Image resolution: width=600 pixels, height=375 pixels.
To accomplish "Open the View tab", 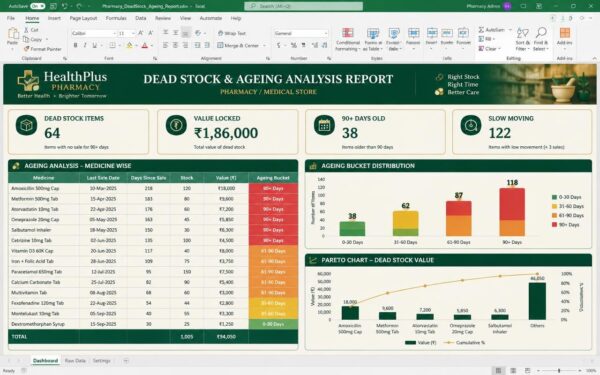I will (185, 18).
